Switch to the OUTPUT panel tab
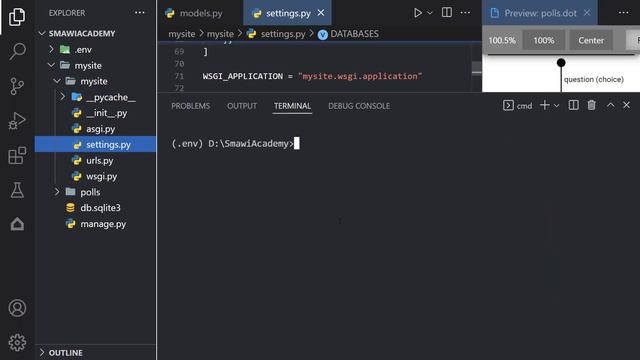The image size is (640, 360). (242, 106)
